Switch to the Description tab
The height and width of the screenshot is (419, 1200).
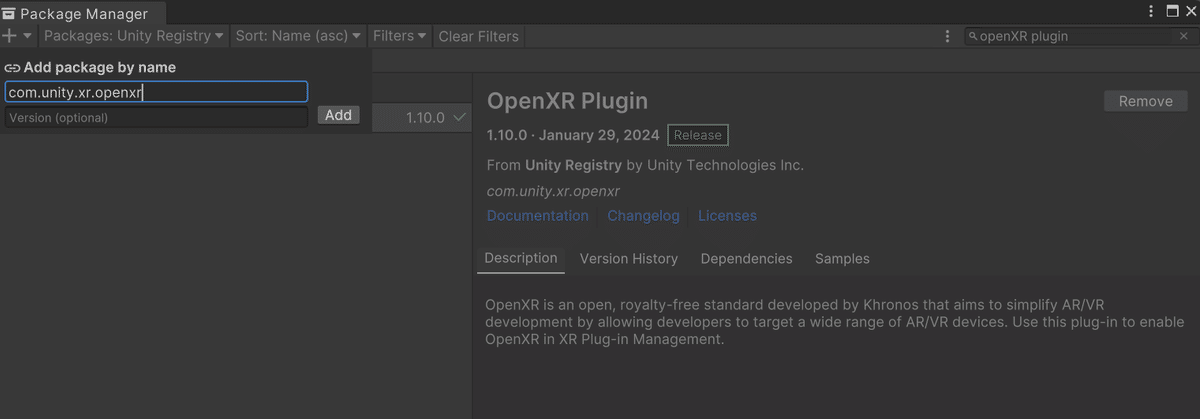tap(521, 258)
